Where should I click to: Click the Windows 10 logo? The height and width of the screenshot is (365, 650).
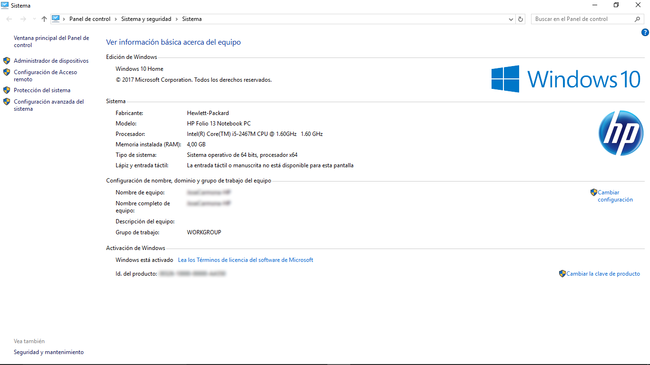pos(566,79)
